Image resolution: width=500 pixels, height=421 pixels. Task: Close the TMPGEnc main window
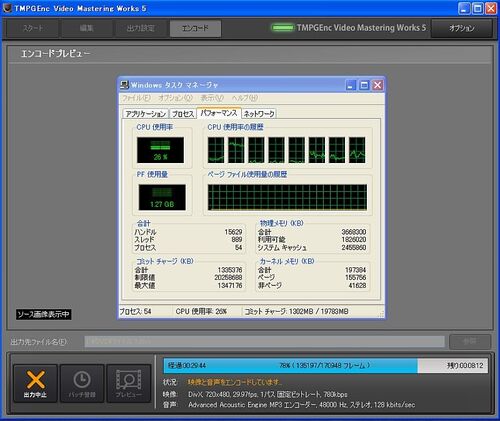pyautogui.click(x=491, y=8)
